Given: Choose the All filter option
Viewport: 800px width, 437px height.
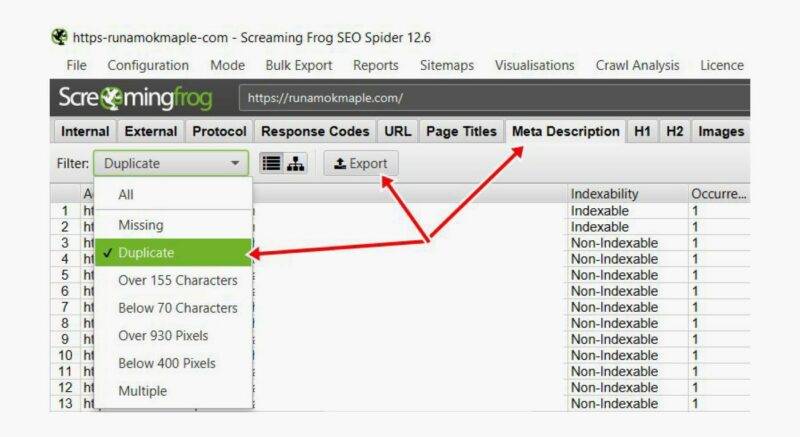Looking at the screenshot, I should pos(173,195).
